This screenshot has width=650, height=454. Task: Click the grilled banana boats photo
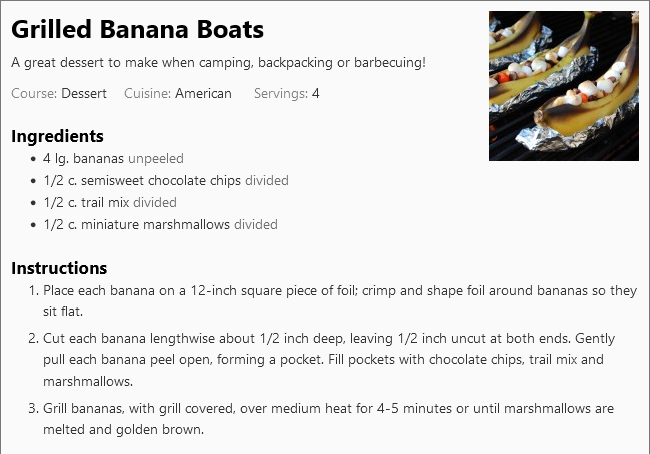click(x=564, y=86)
